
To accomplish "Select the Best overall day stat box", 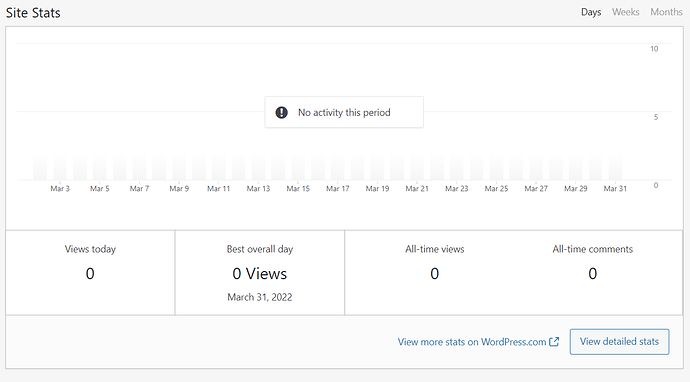I will 260,272.
